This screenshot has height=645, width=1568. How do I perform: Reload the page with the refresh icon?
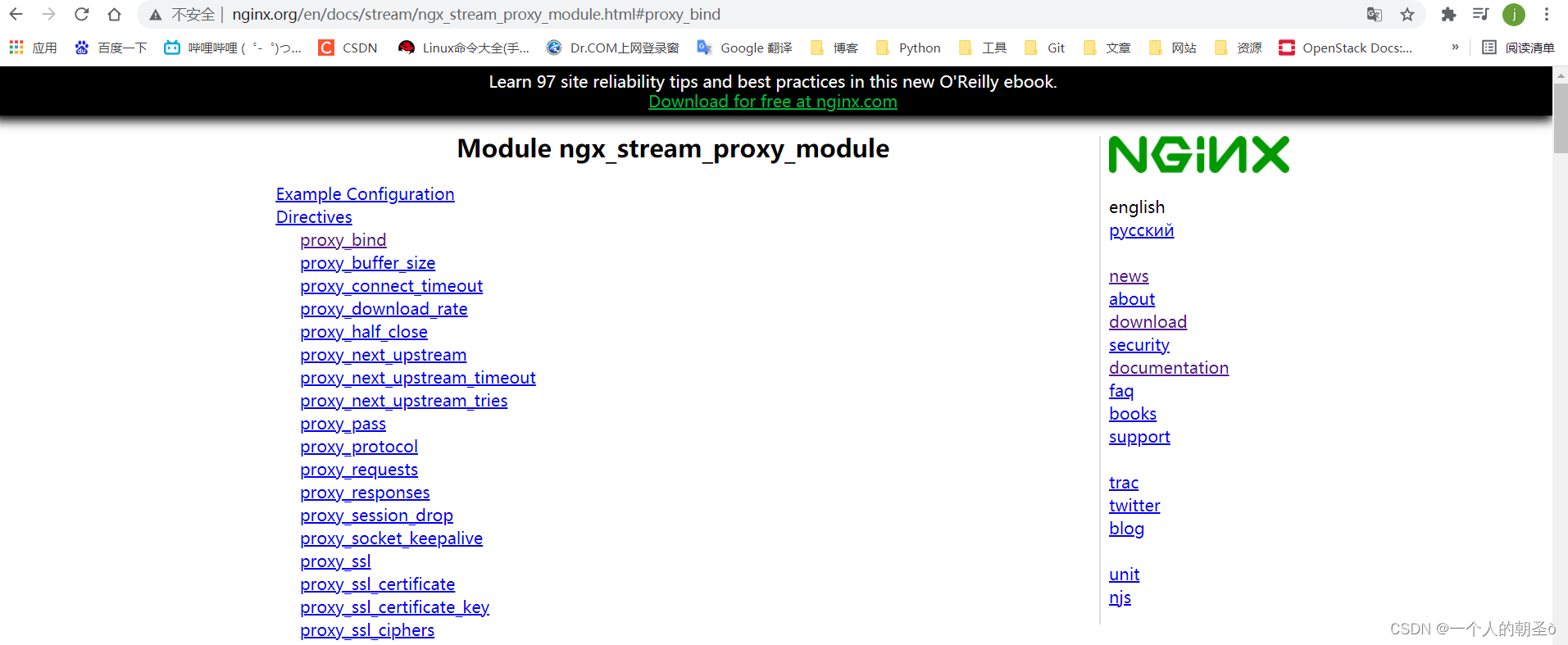tap(81, 14)
